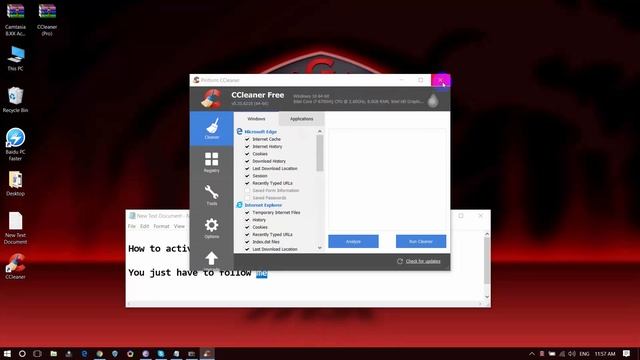Viewport: 640px width, 360px height.
Task: Open File Explorer from the taskbar
Action: click(53, 353)
